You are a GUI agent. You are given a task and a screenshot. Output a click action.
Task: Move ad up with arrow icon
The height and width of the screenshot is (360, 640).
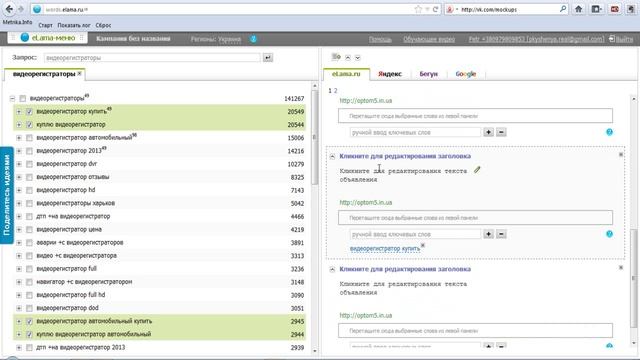[348, 58]
